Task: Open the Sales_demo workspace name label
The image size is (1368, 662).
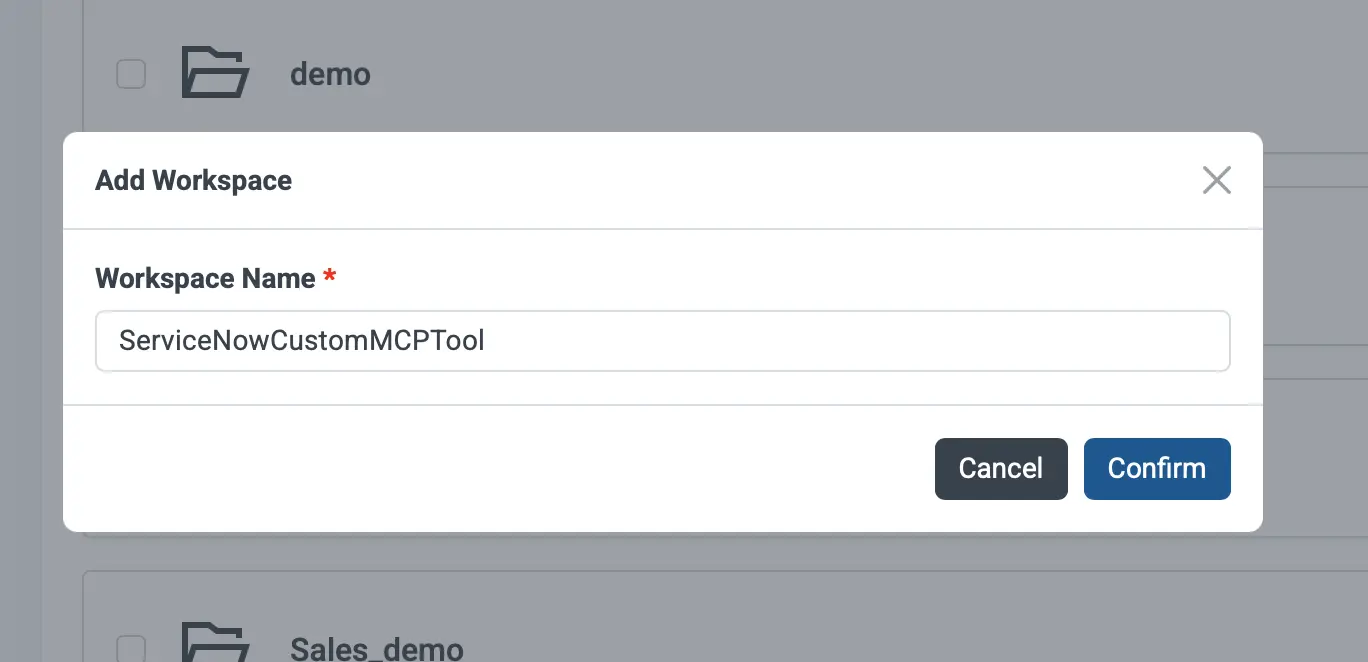Action: click(x=376, y=648)
